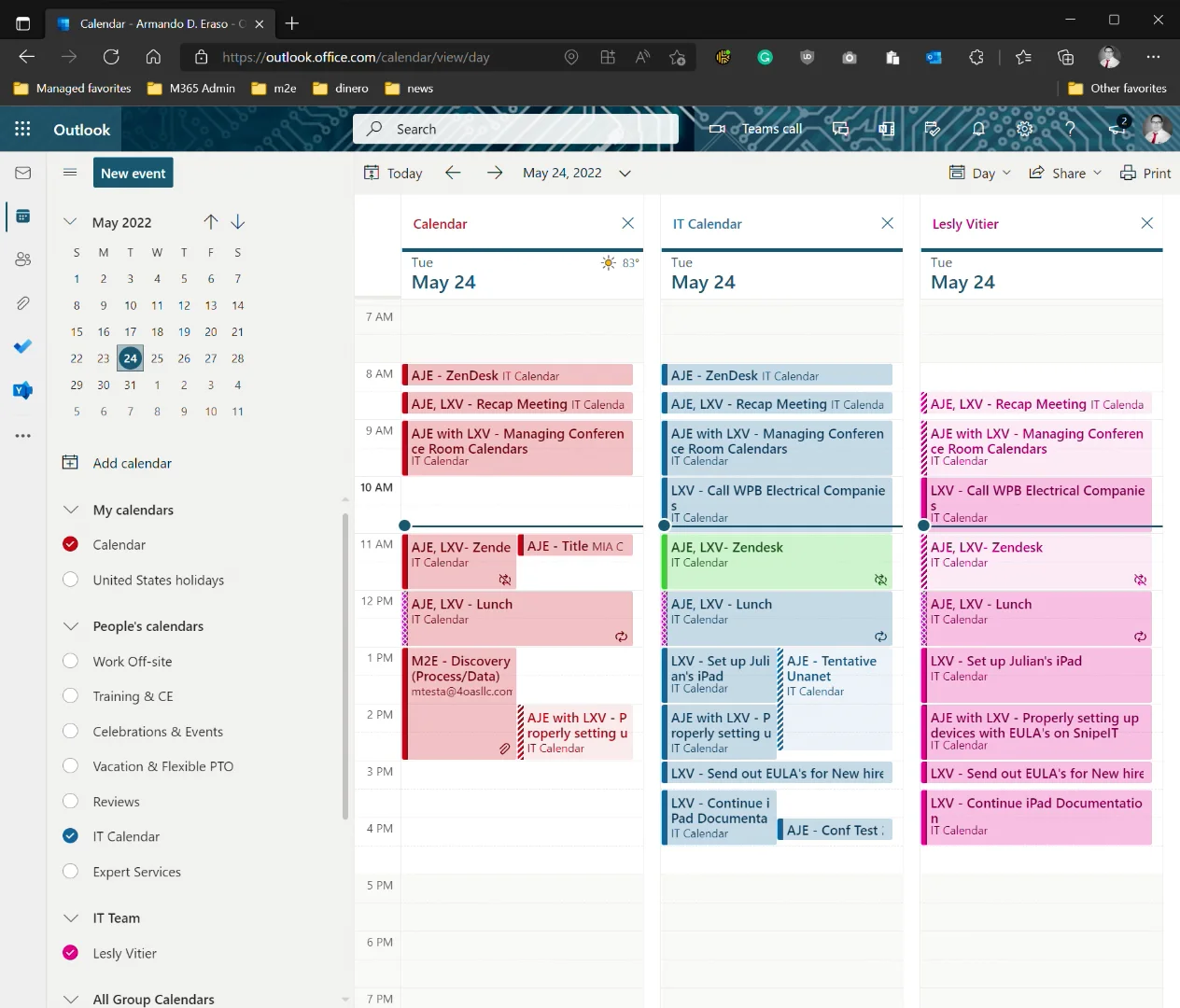This screenshot has height=1008, width=1180.
Task: Uncheck the IT Calendar checkbox
Action: (x=70, y=836)
